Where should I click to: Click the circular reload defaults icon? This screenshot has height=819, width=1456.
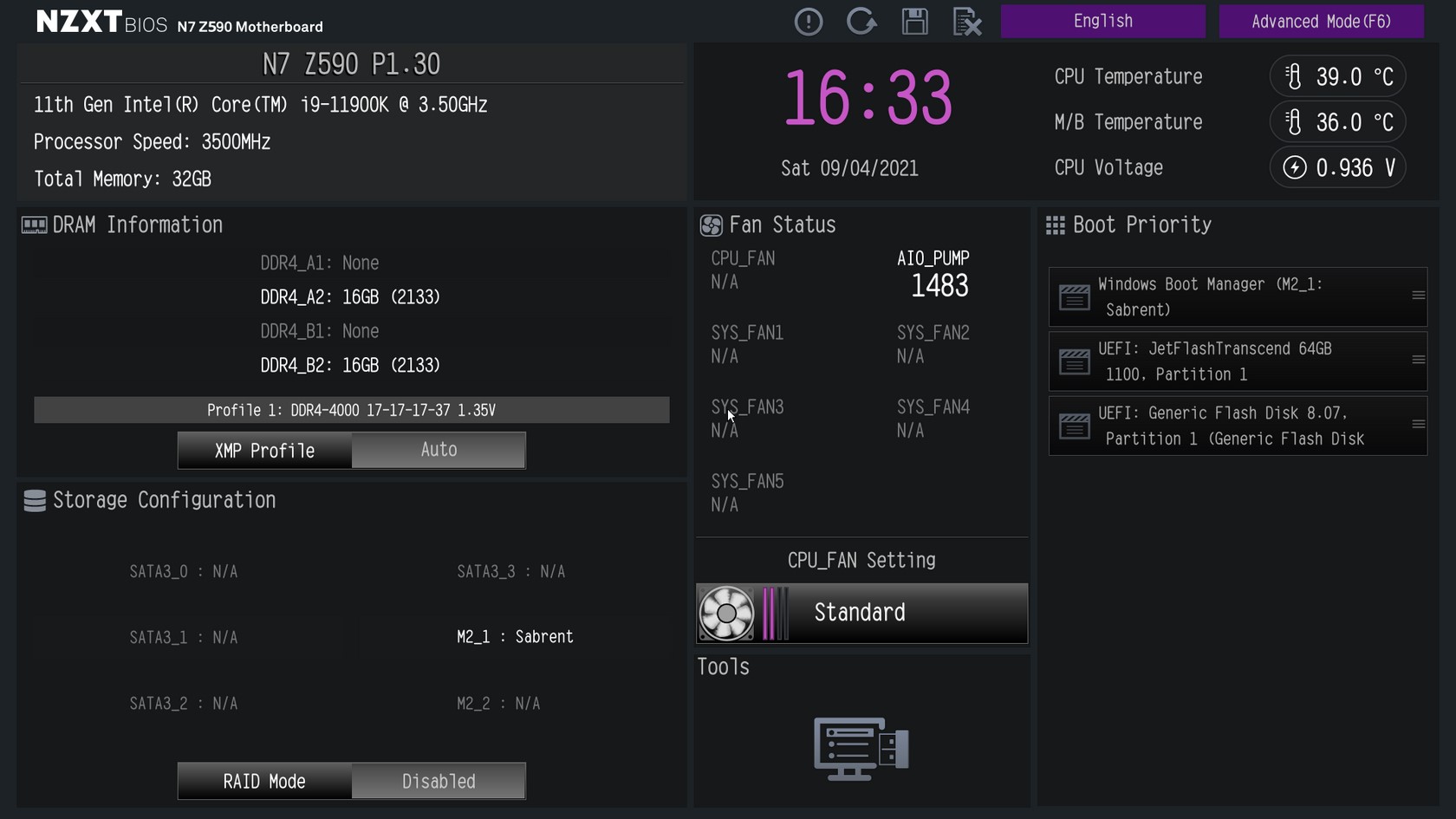pyautogui.click(x=861, y=22)
